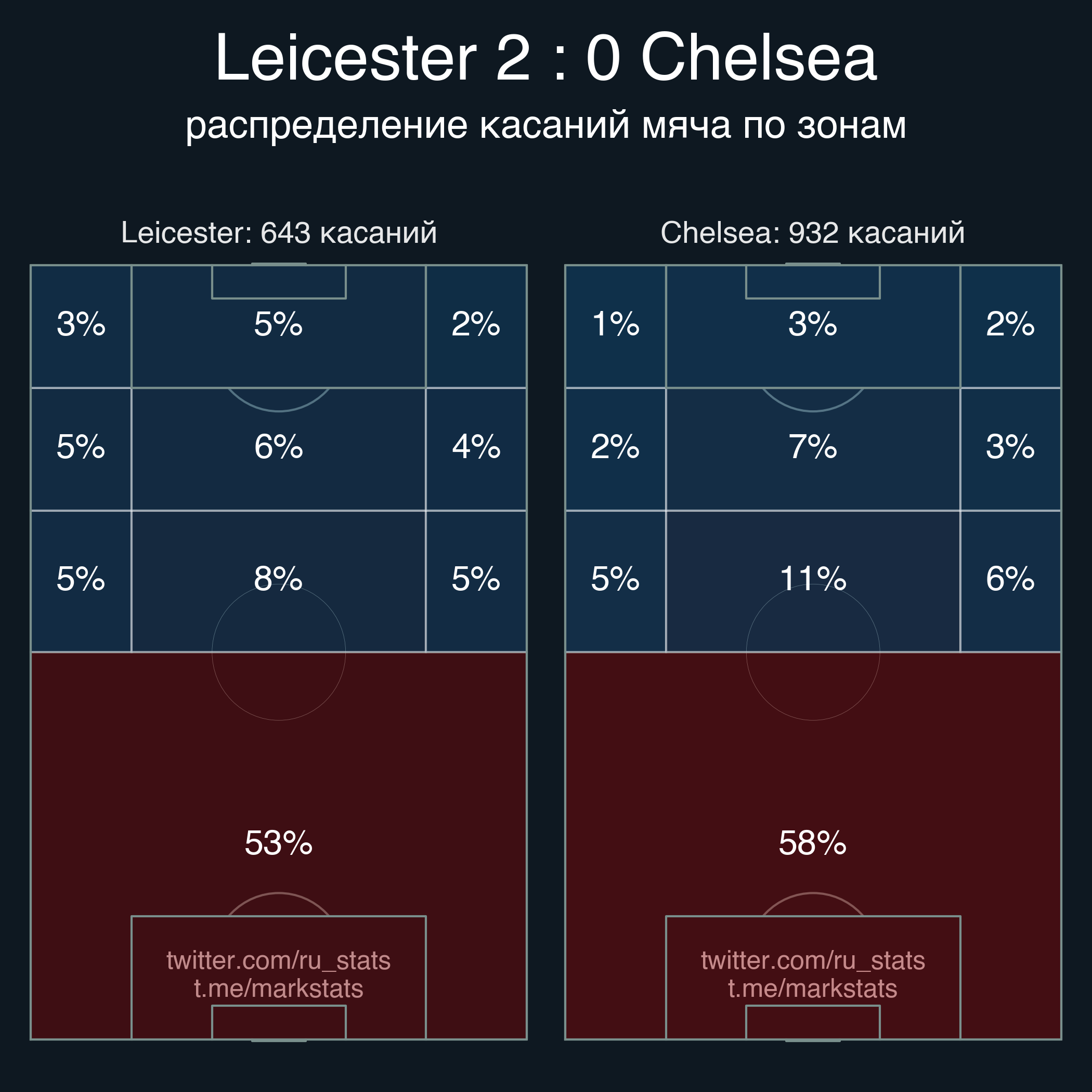Screen dimensions: 1092x1092
Task: Click Chelsea's 1% top-left zone
Action: coord(616,325)
